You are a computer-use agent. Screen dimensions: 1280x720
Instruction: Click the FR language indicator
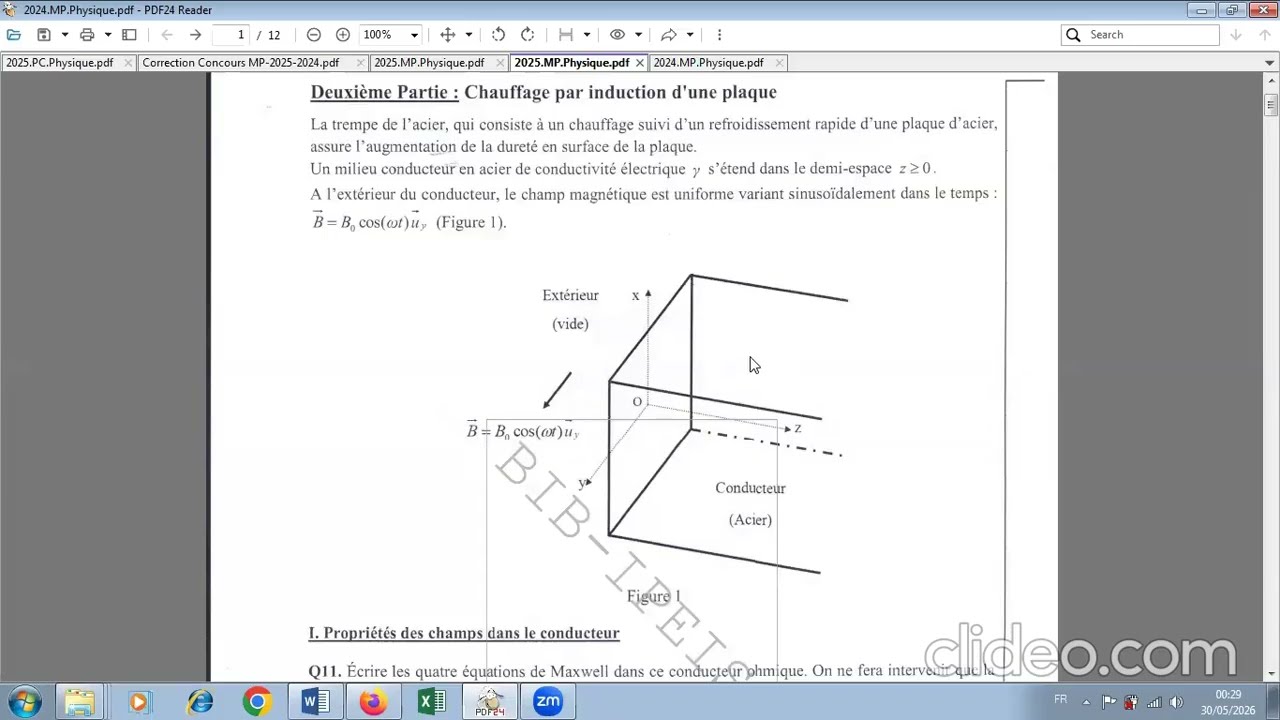(x=1060, y=700)
